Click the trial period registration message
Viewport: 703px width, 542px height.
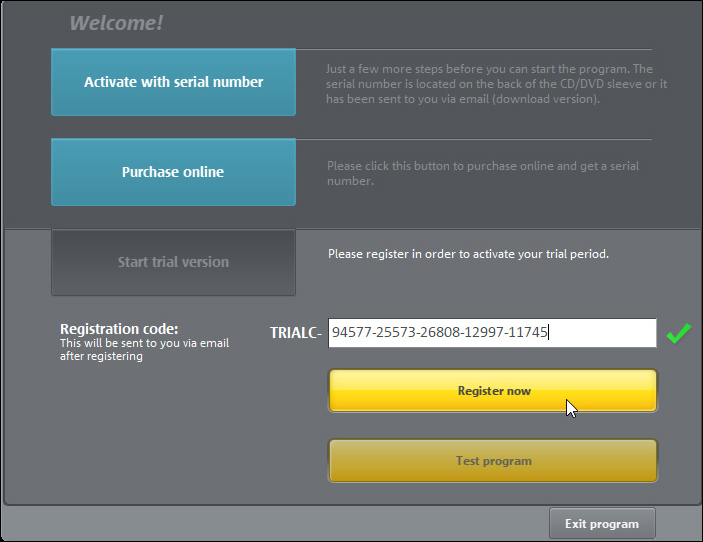[x=468, y=254]
